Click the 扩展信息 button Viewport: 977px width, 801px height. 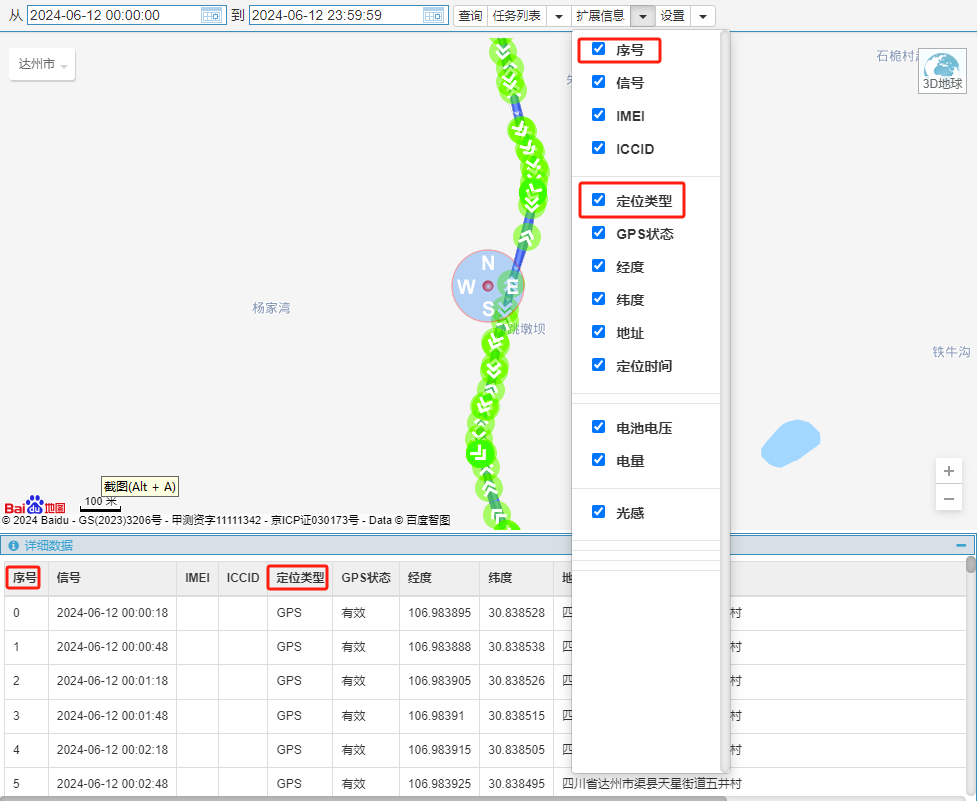pyautogui.click(x=600, y=16)
